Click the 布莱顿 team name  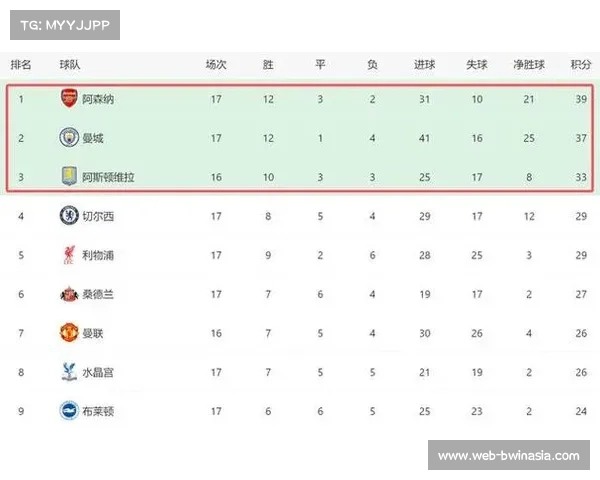click(98, 411)
